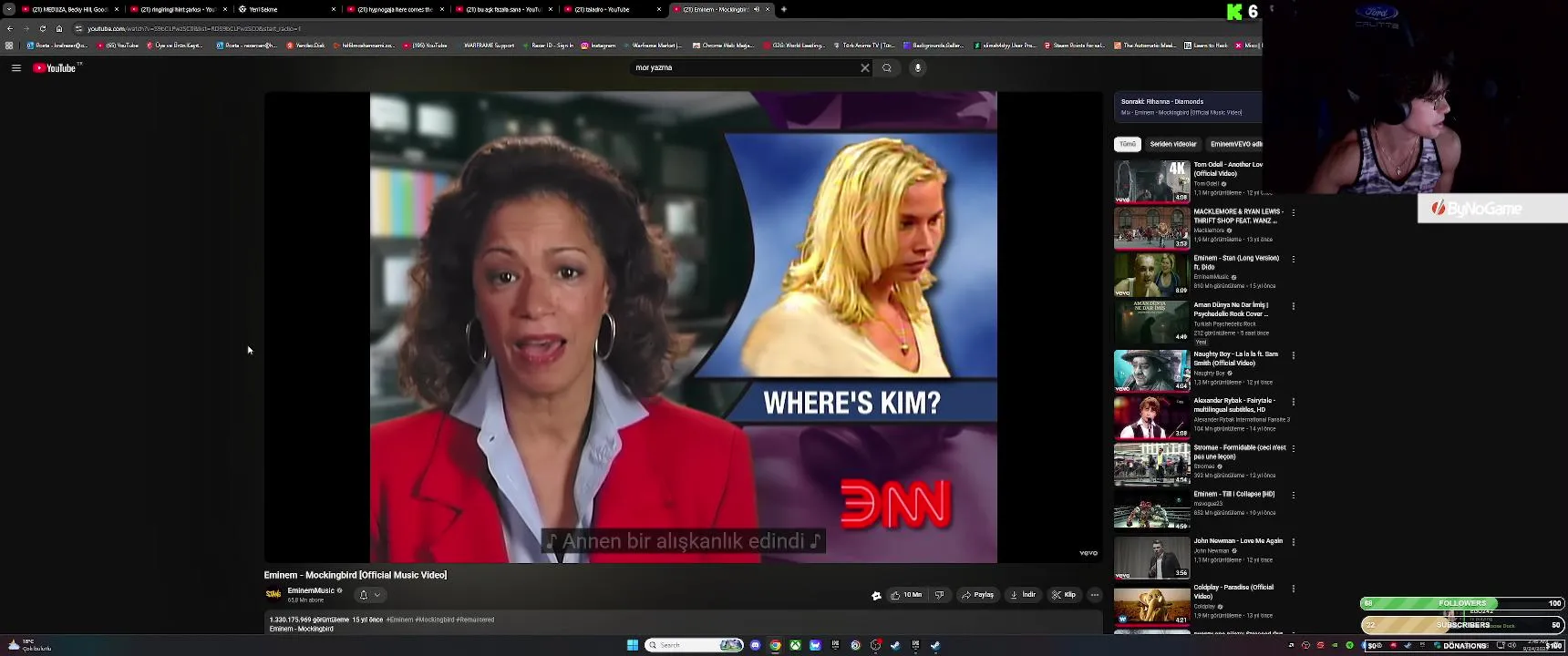Open Naughty Boy - La la la thumbnail
1568x656 pixels.
(1152, 370)
